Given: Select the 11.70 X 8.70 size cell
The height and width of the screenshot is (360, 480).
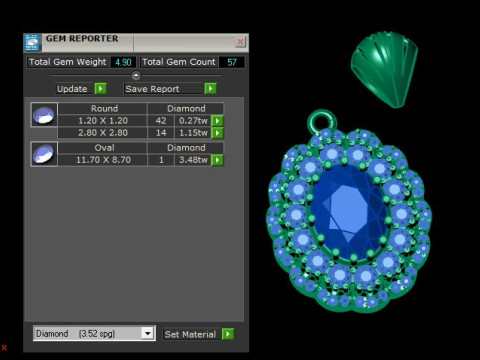Looking at the screenshot, I should point(103,160).
